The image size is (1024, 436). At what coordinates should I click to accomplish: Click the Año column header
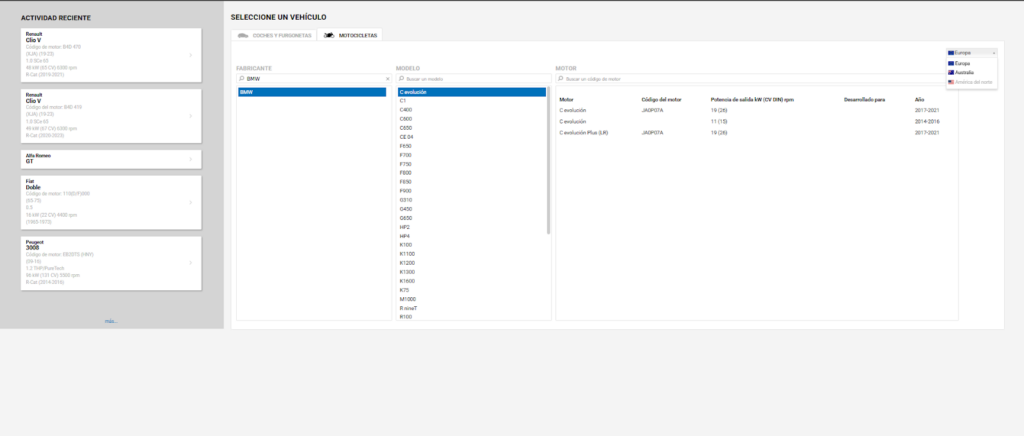(920, 99)
